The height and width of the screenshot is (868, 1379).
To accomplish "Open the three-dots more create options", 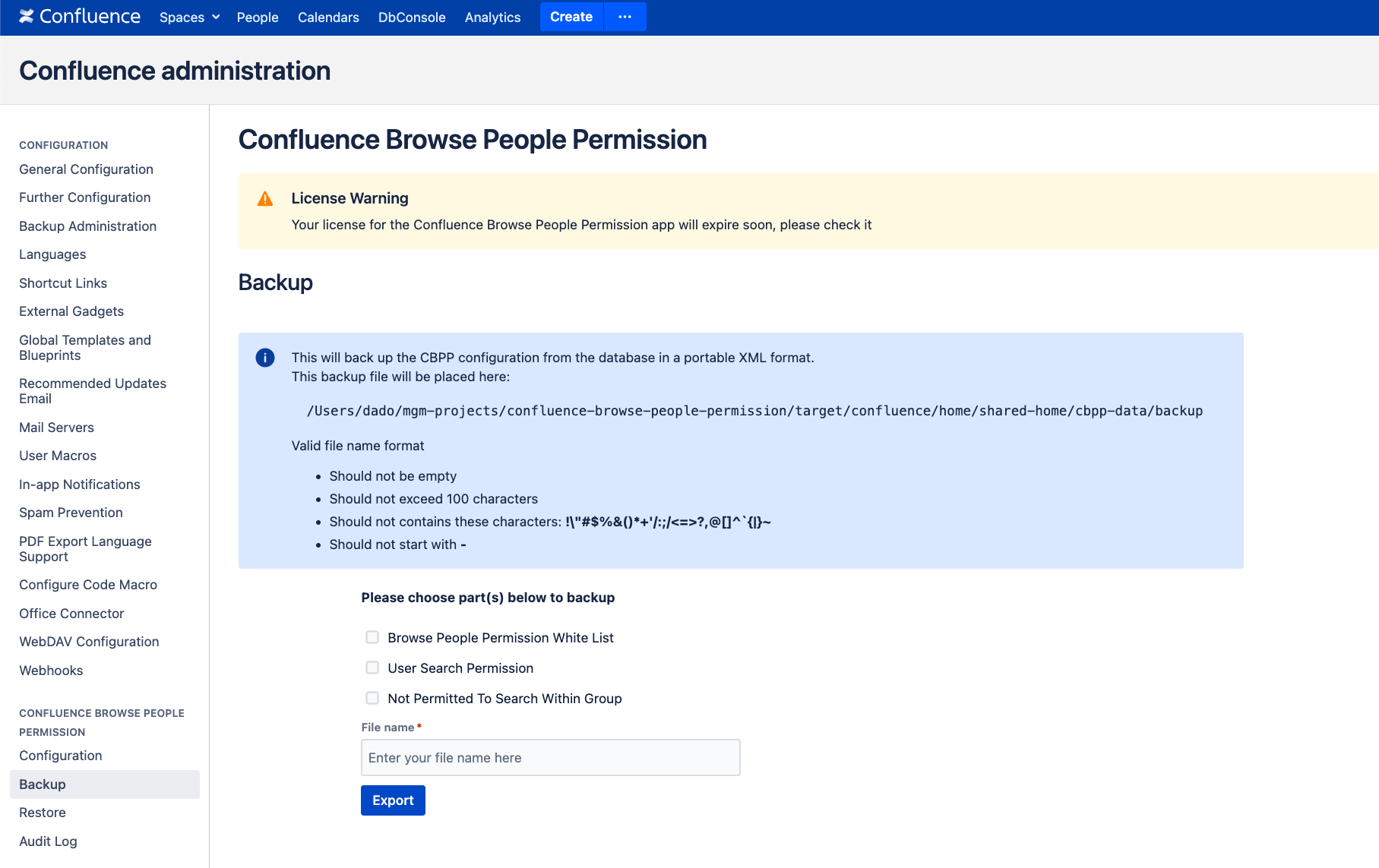I will point(625,17).
